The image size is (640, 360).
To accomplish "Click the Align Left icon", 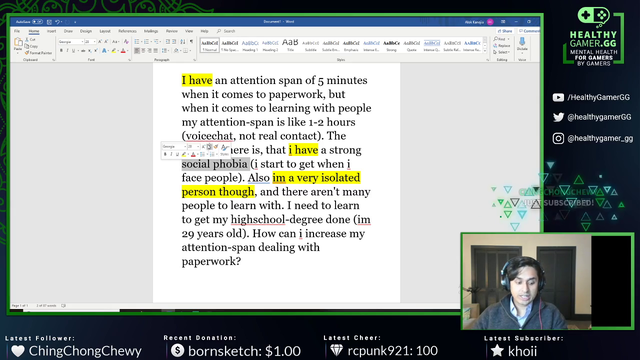I will 137,51.
